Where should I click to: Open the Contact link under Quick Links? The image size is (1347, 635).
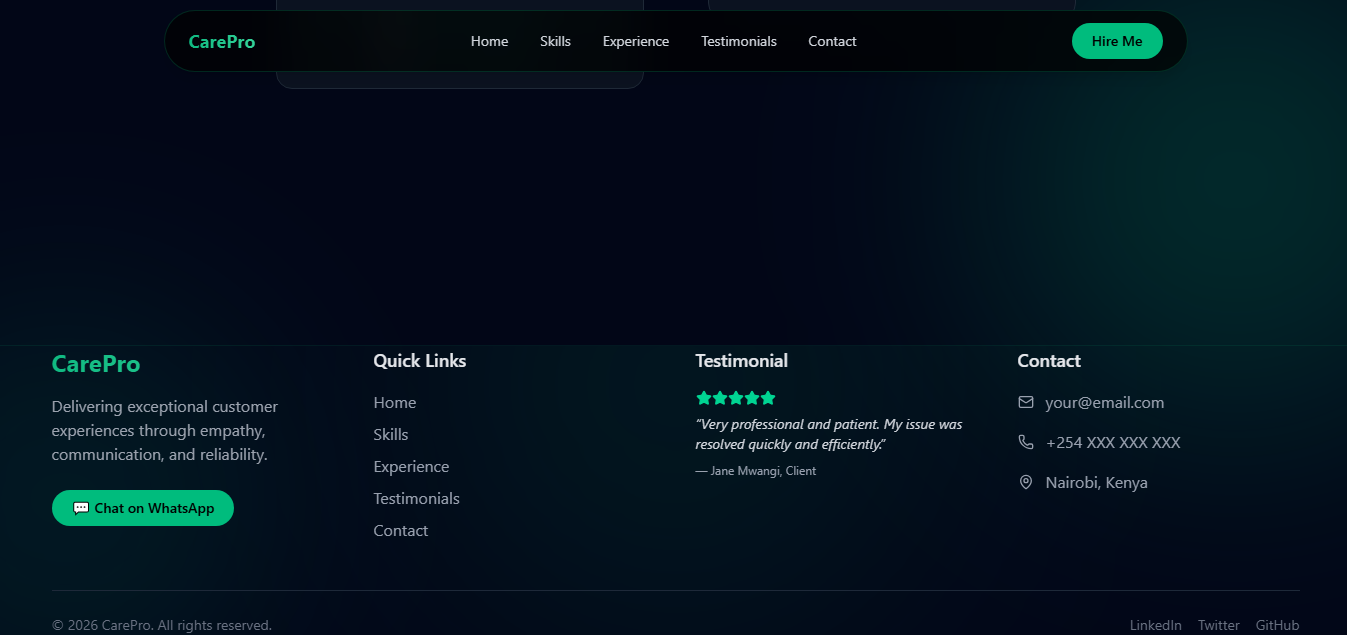click(x=401, y=530)
